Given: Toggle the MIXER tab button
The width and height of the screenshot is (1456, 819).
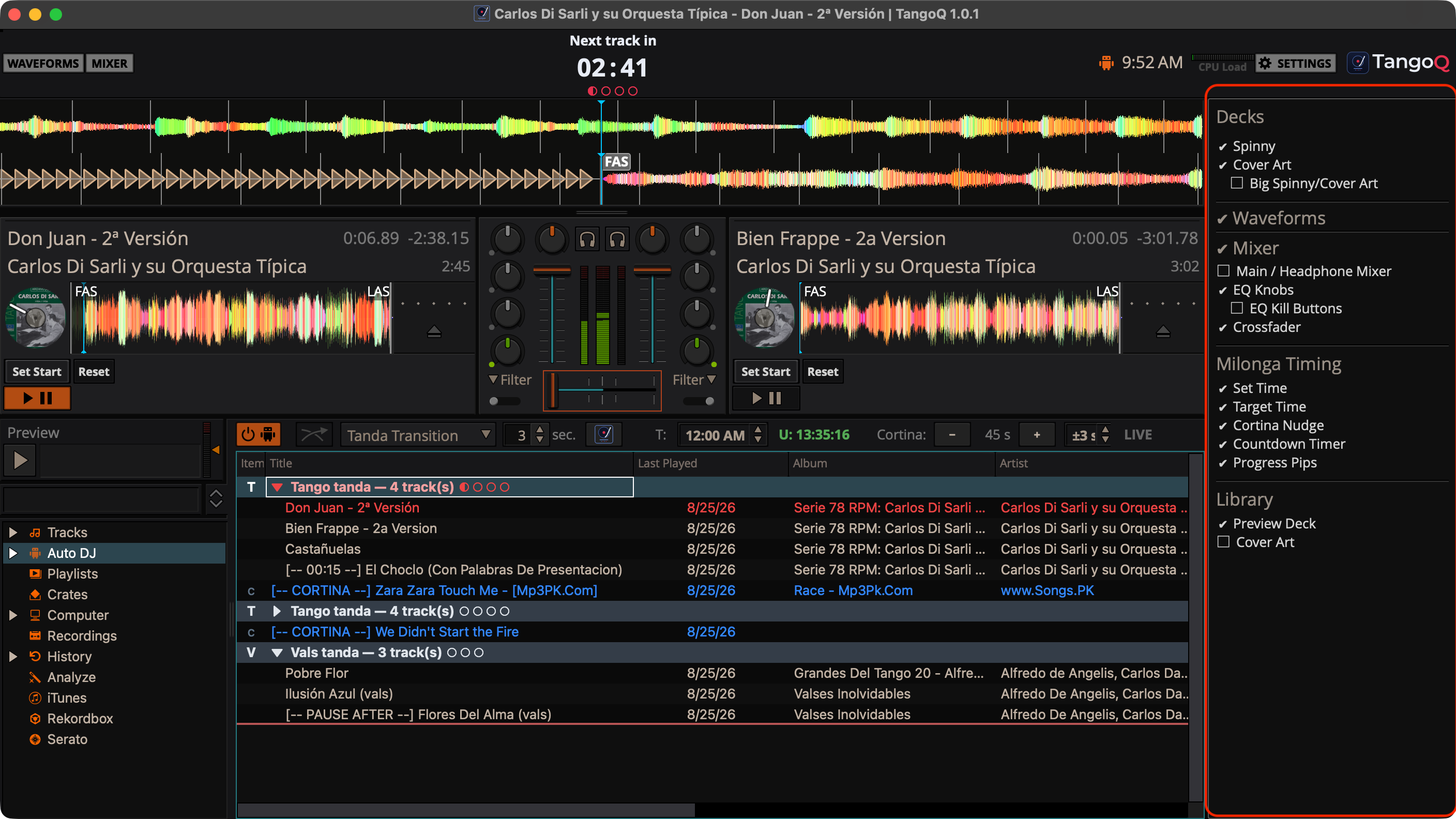Looking at the screenshot, I should tap(109, 63).
